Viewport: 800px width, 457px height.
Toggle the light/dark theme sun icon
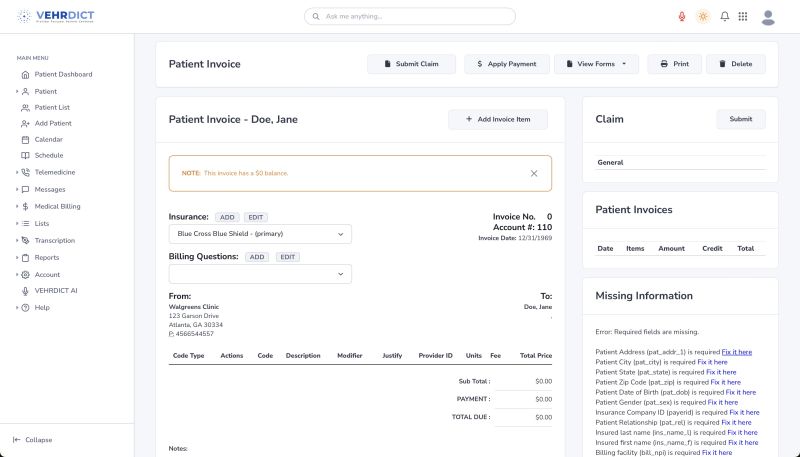(703, 16)
